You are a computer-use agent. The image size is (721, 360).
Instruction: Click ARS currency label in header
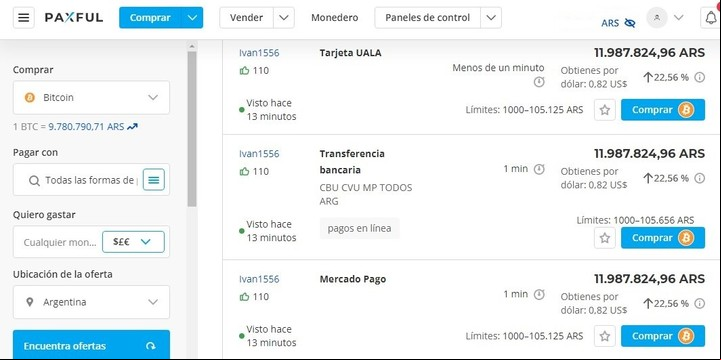pos(610,23)
